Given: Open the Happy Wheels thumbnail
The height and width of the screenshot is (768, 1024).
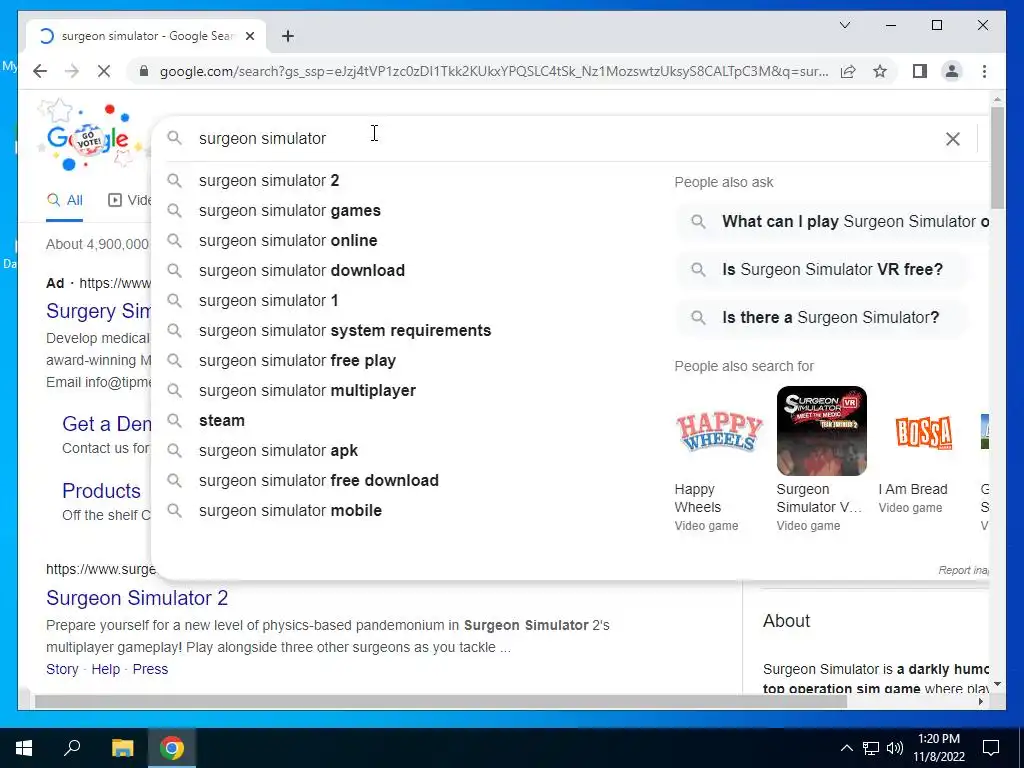Looking at the screenshot, I should (x=719, y=431).
